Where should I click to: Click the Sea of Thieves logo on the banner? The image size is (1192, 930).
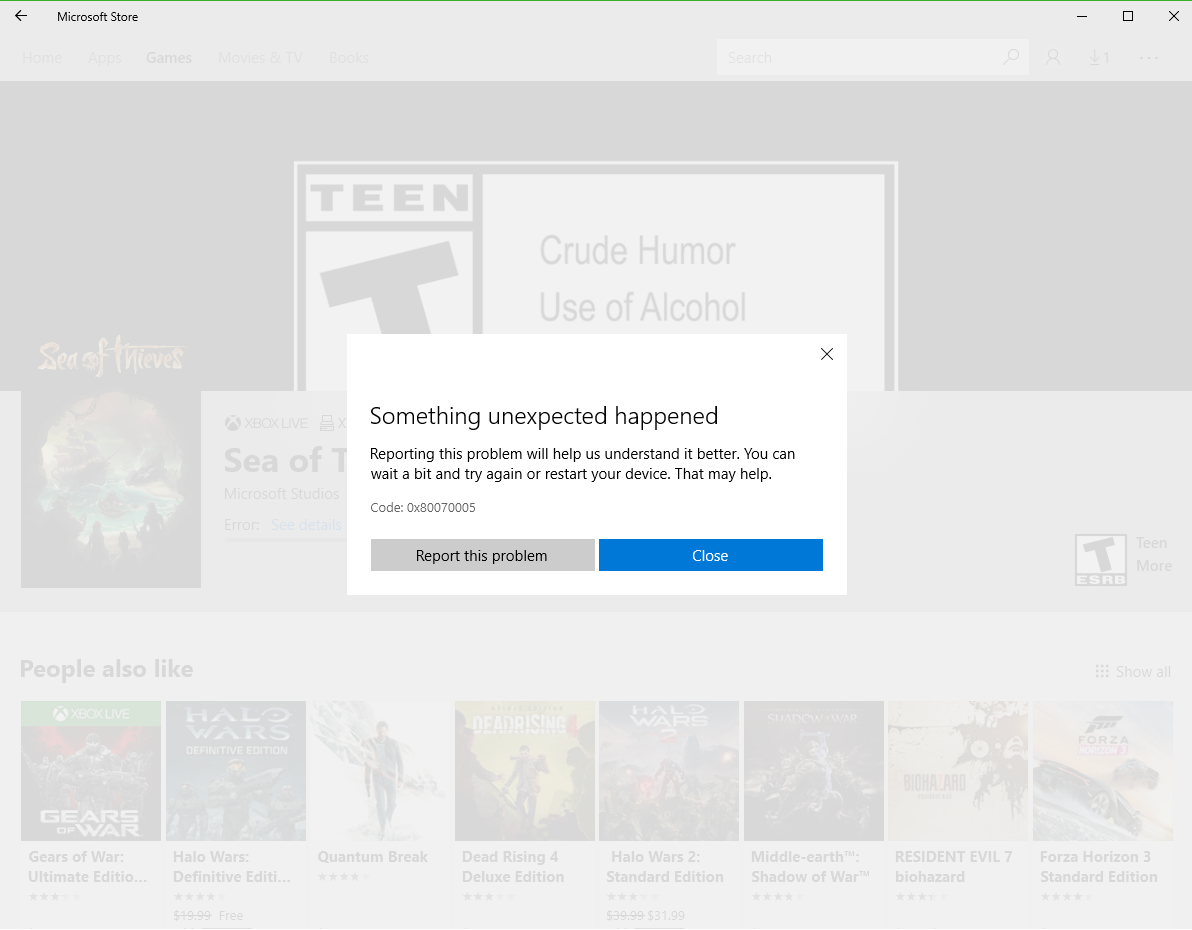(x=111, y=357)
